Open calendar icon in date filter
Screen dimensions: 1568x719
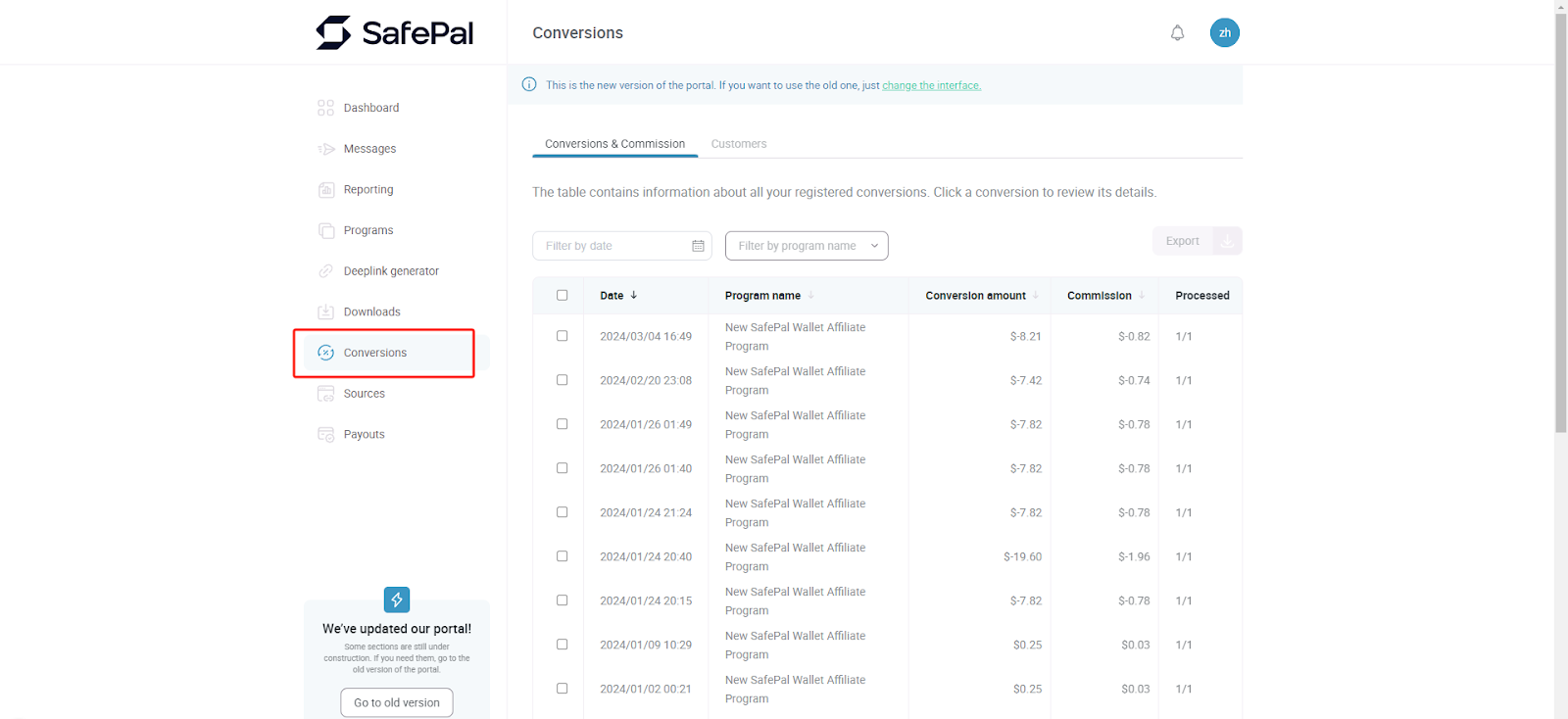click(698, 246)
